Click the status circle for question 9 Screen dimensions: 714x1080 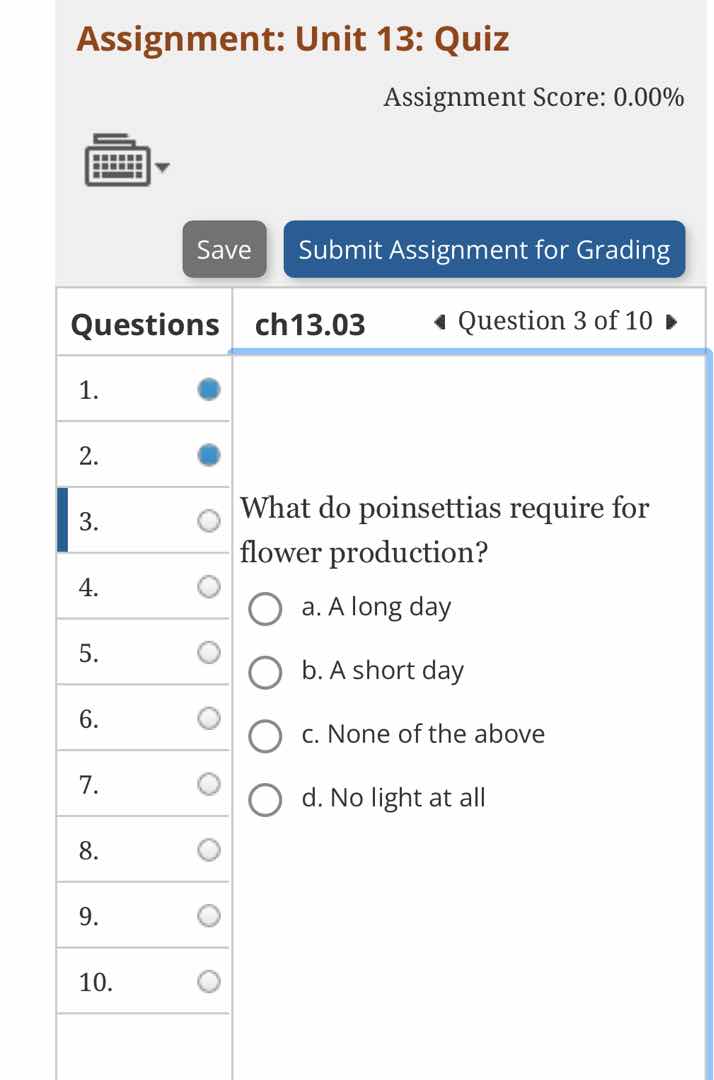pyautogui.click(x=208, y=915)
